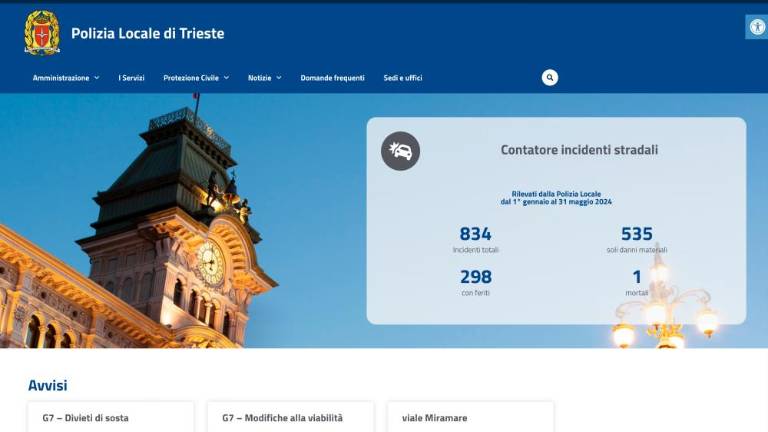This screenshot has height=432, width=768.
Task: Open I Servizi menu item
Action: [x=131, y=78]
